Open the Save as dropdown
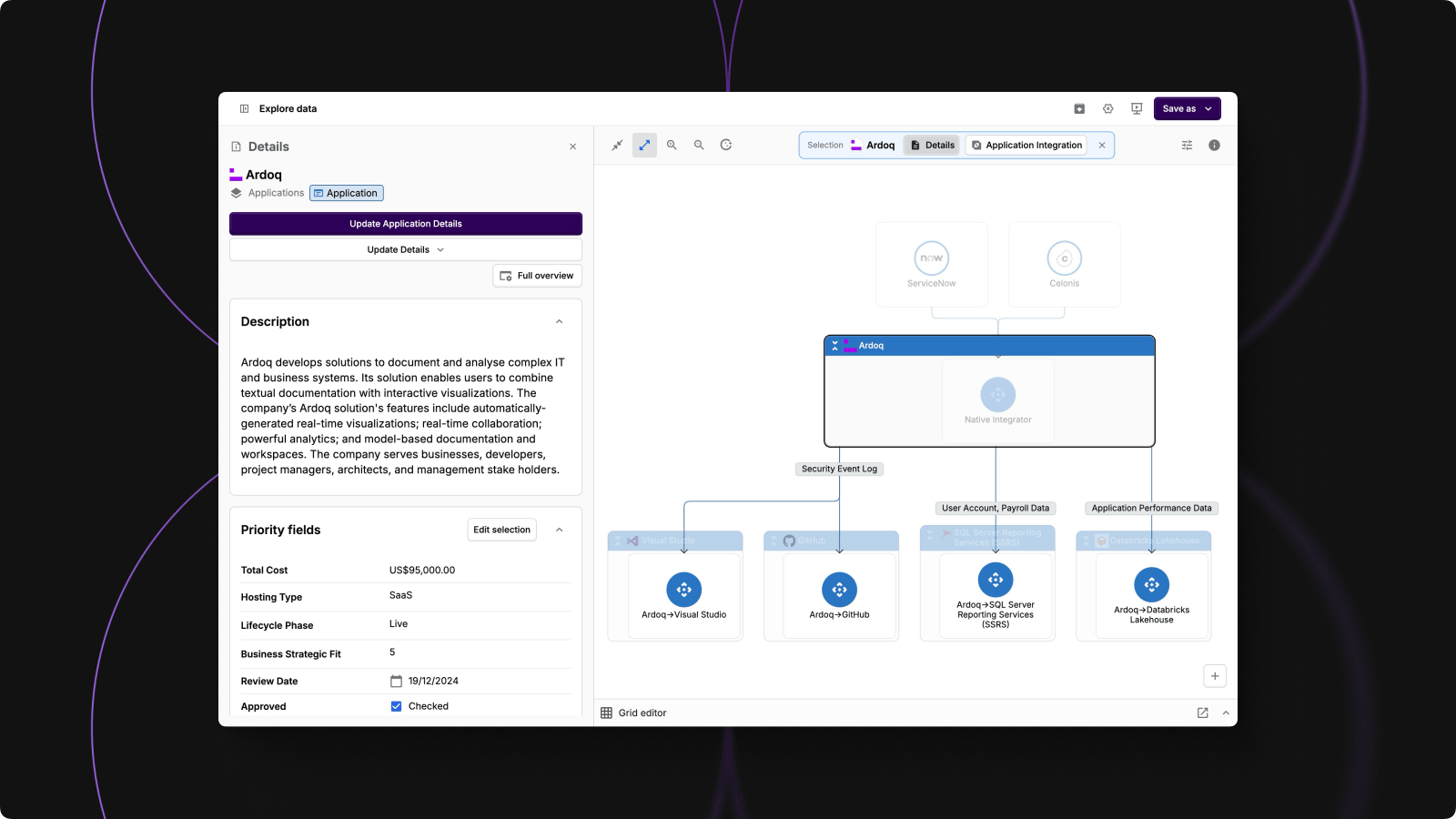Viewport: 1456px width, 819px height. 1187,108
